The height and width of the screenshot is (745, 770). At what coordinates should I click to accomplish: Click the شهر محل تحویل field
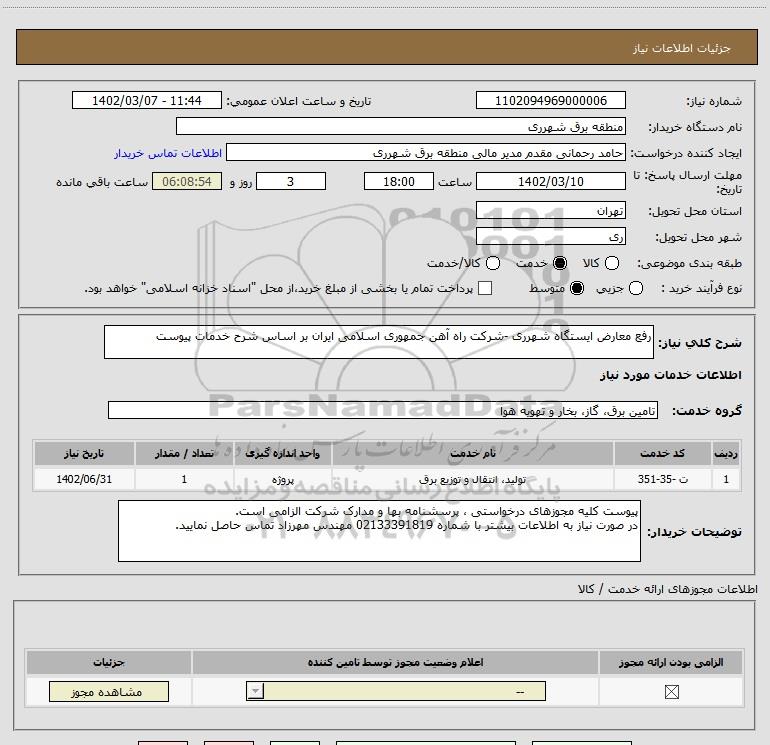click(550, 237)
